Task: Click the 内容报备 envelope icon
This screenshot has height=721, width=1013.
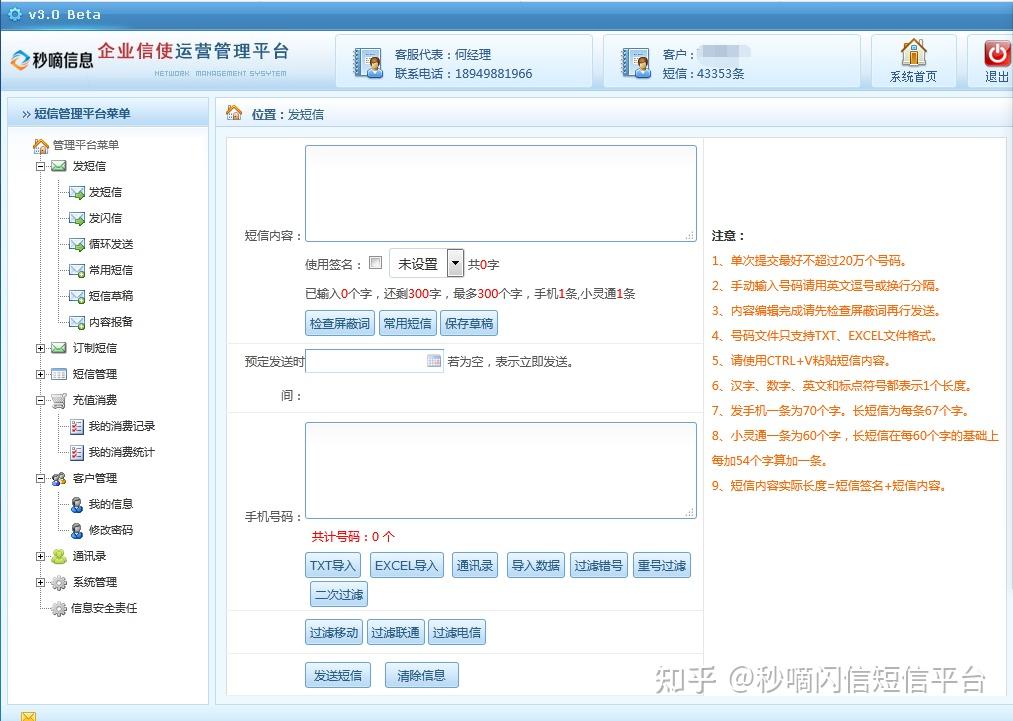Action: (x=77, y=322)
